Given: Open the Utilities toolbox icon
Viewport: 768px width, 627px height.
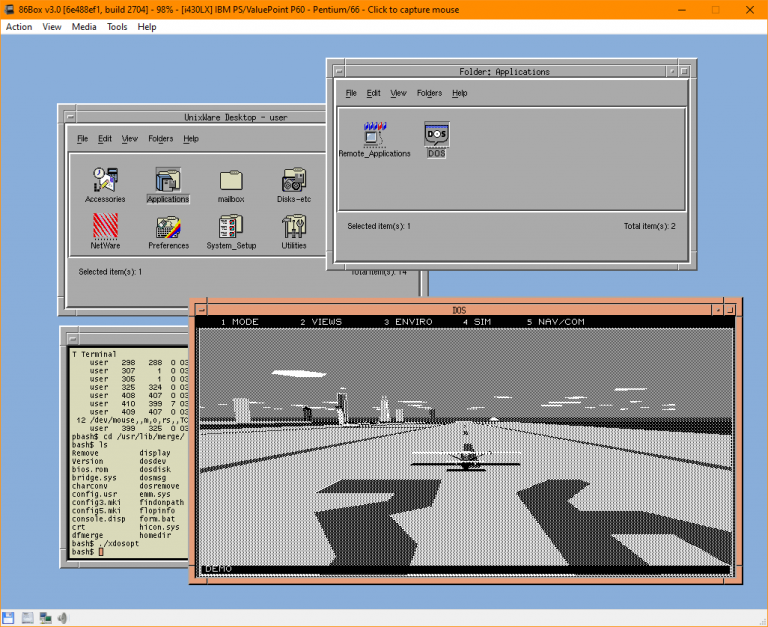Looking at the screenshot, I should point(294,226).
